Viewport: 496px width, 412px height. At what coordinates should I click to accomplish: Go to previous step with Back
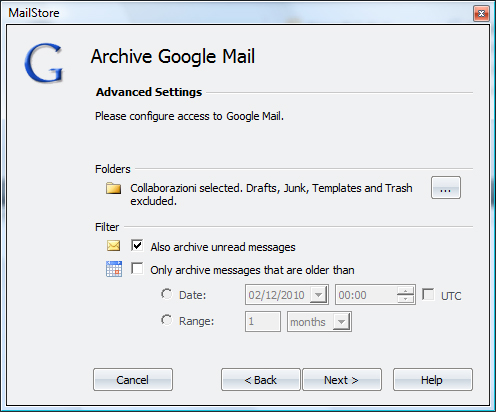[261, 380]
